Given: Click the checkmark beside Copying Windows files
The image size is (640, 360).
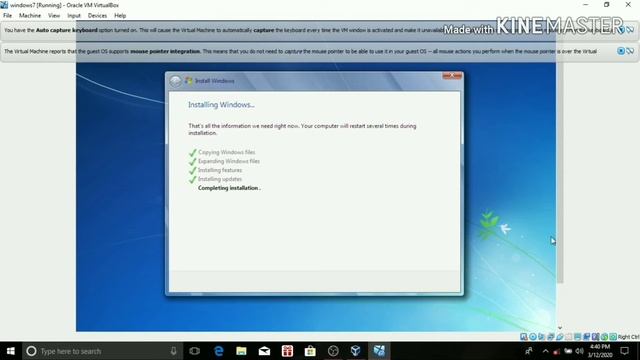Looking at the screenshot, I should point(193,153).
